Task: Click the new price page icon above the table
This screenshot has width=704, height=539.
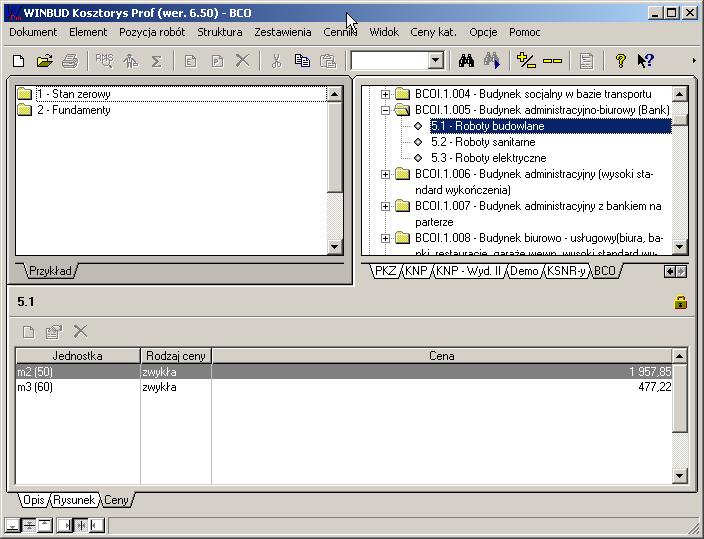Action: click(28, 332)
